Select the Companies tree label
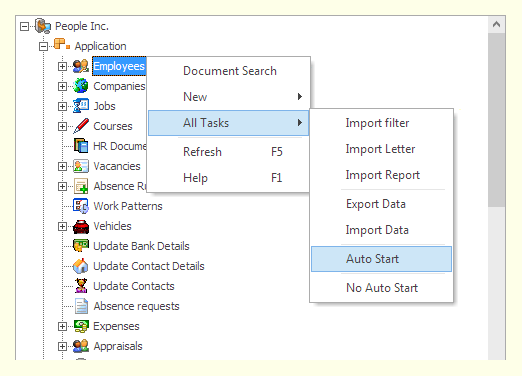Screen dimensions: 522x376 pos(119,86)
